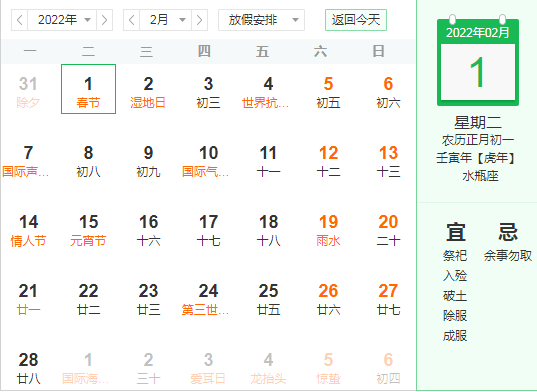
Task: Select February 17 十七
Action: [x=208, y=231]
